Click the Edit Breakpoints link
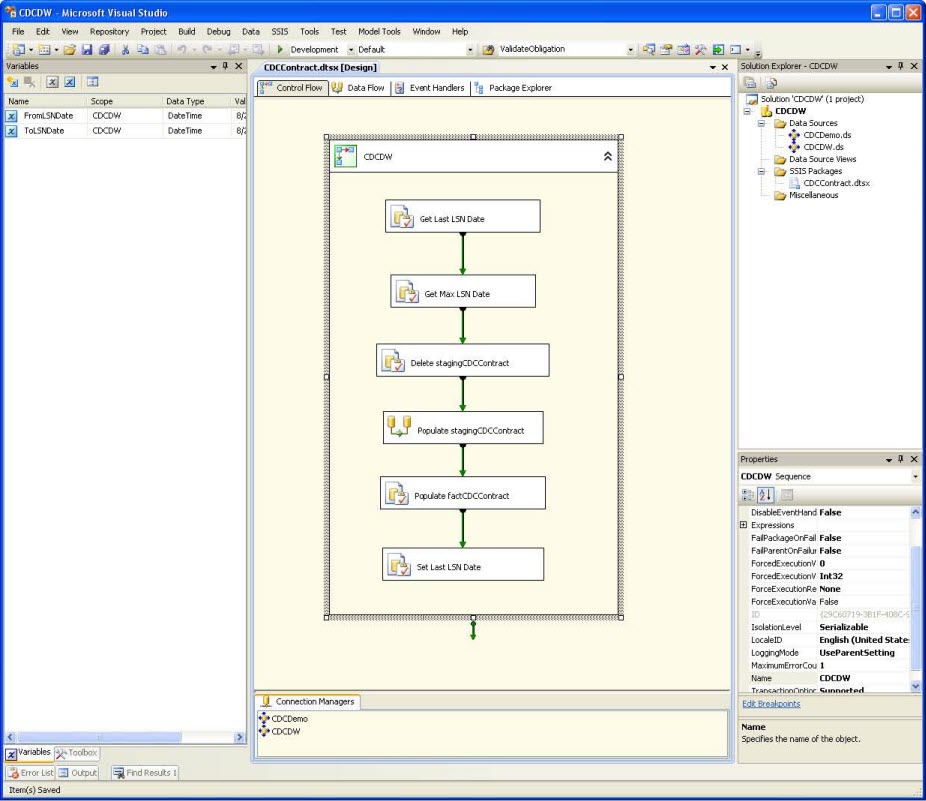 pyautogui.click(x=770, y=704)
